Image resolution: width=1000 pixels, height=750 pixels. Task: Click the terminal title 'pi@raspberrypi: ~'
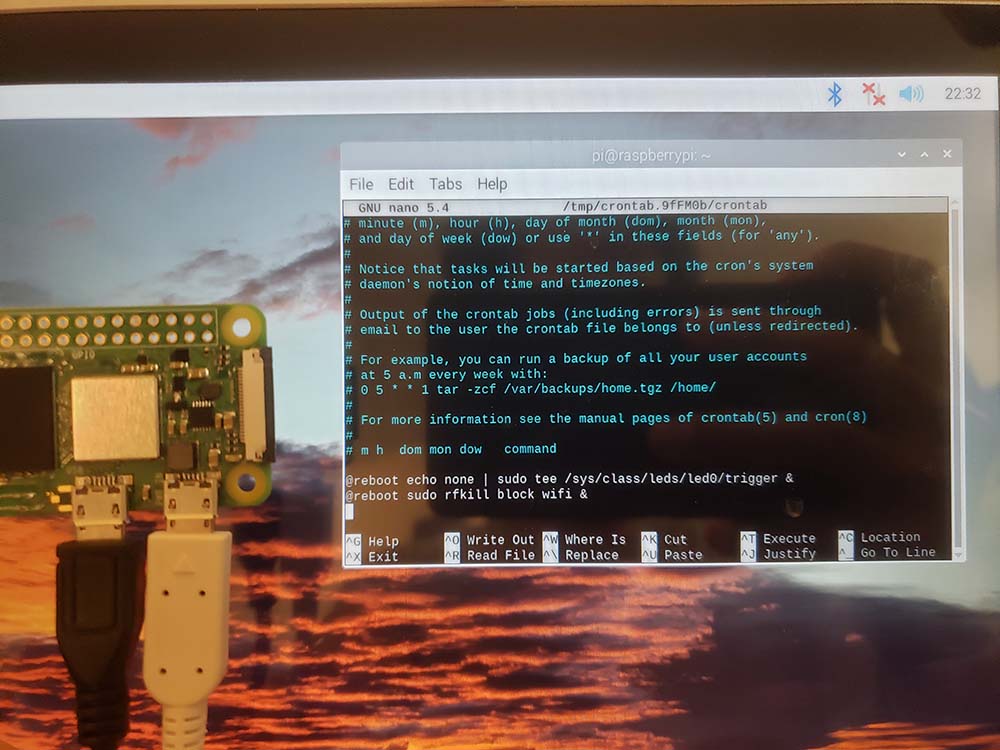point(651,155)
